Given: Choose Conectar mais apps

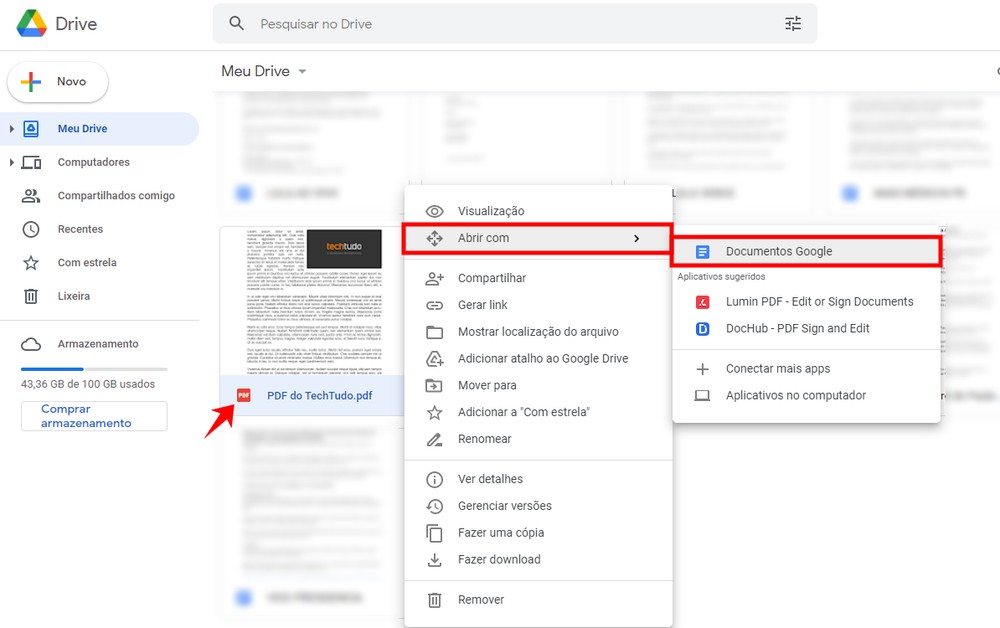Looking at the screenshot, I should [x=806, y=369].
